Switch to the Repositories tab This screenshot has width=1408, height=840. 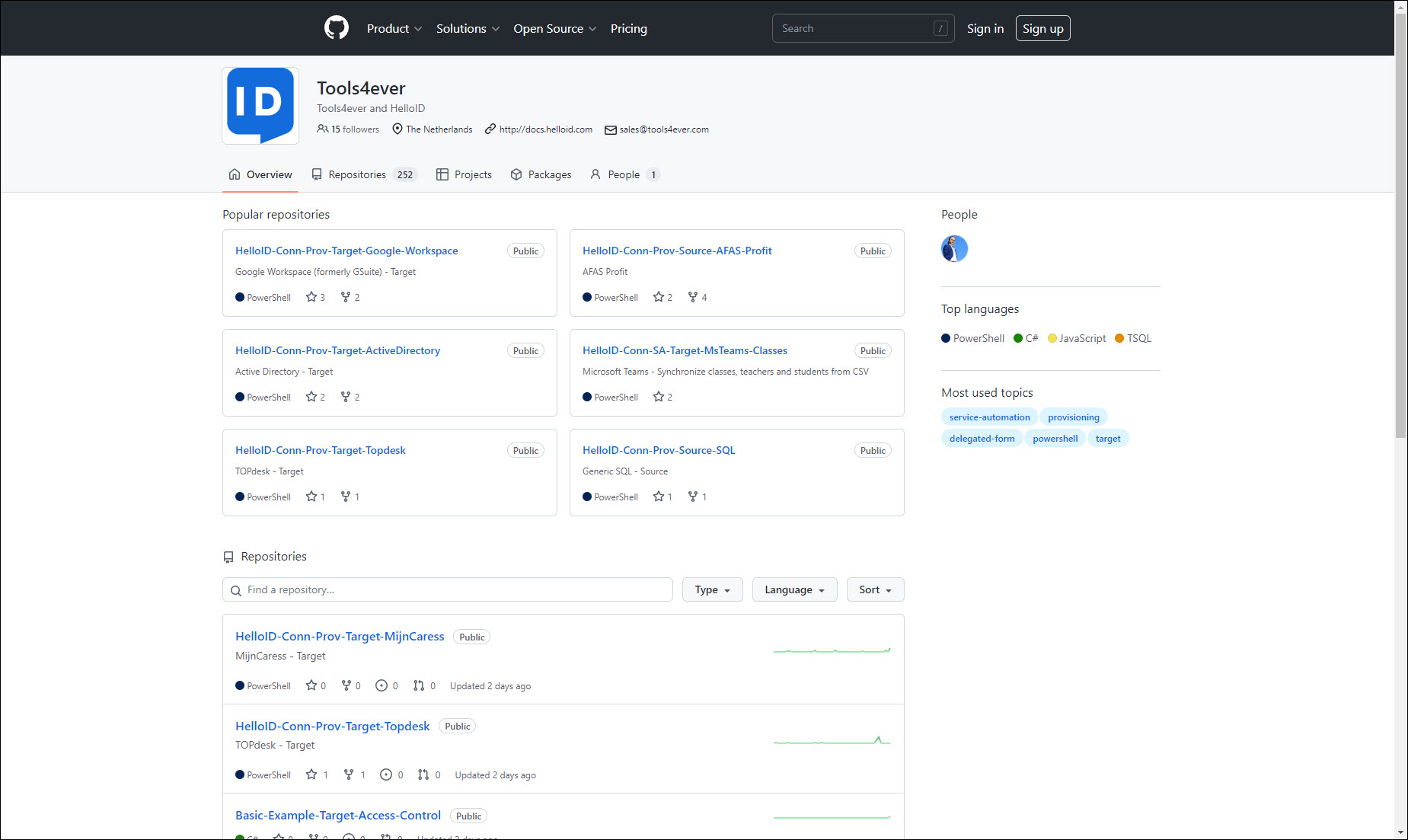[364, 174]
